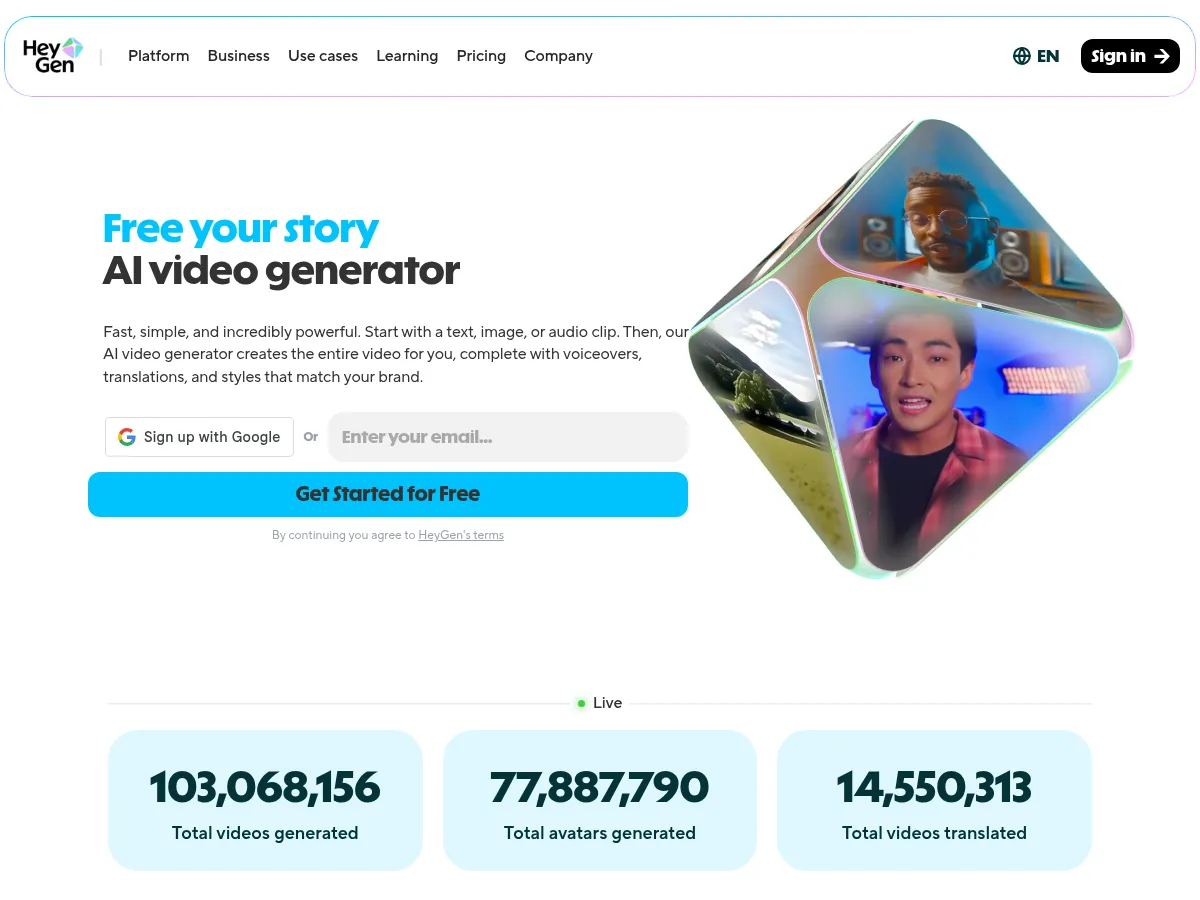Click the HeyGen logo icon
This screenshot has height=900, width=1200.
tap(53, 56)
